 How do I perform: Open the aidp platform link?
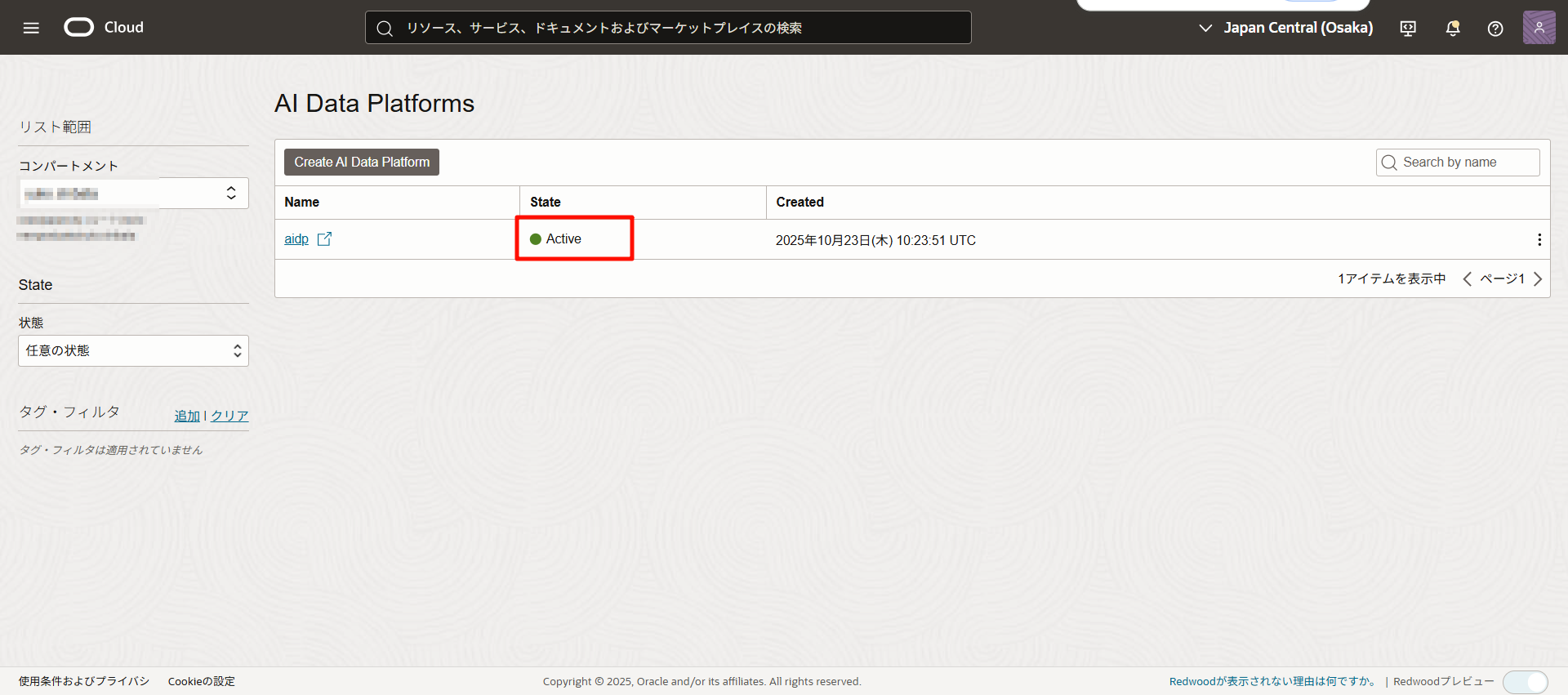[296, 238]
